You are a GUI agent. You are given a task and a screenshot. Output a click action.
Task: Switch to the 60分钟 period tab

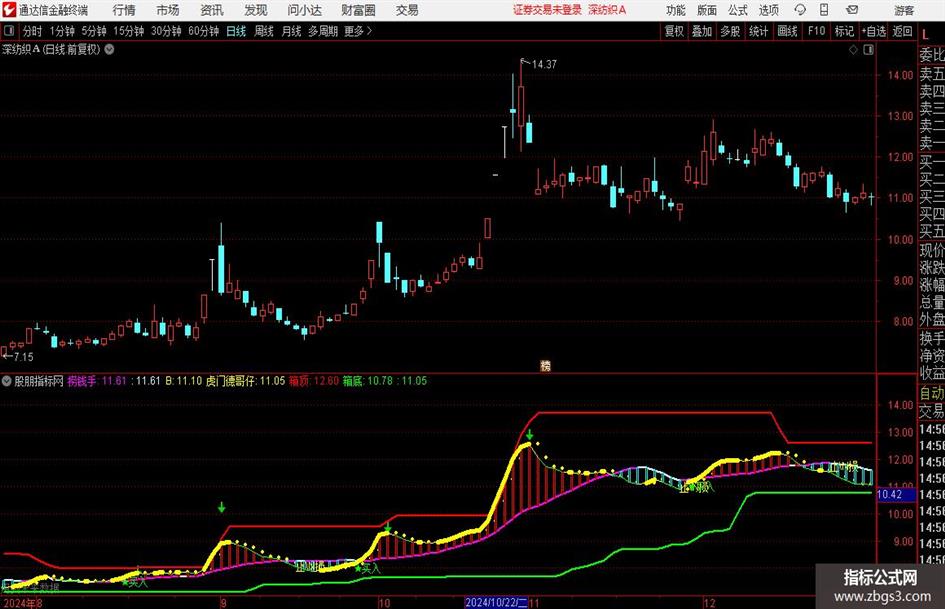[204, 31]
